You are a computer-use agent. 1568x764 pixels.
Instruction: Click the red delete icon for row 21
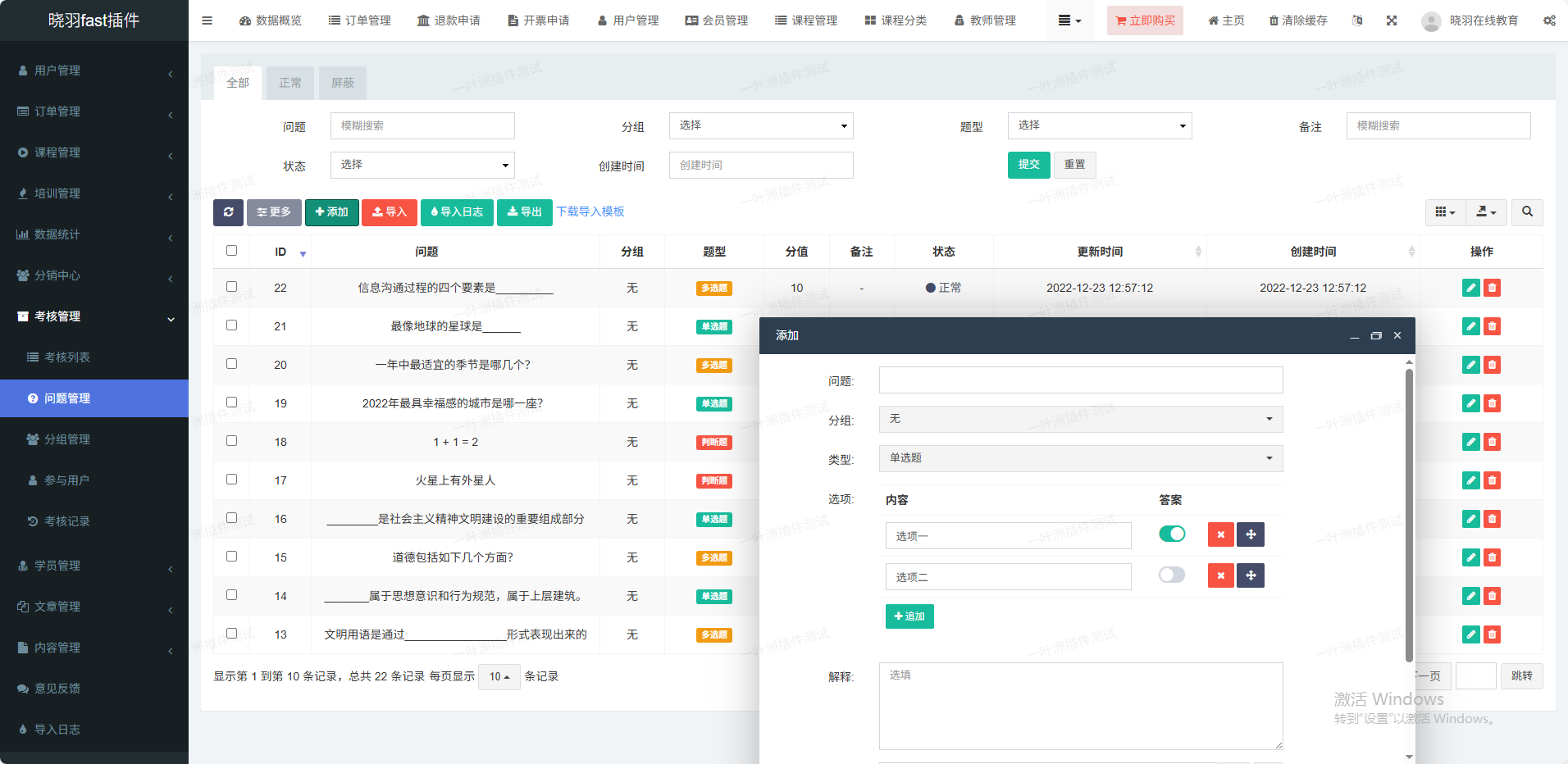coord(1492,326)
